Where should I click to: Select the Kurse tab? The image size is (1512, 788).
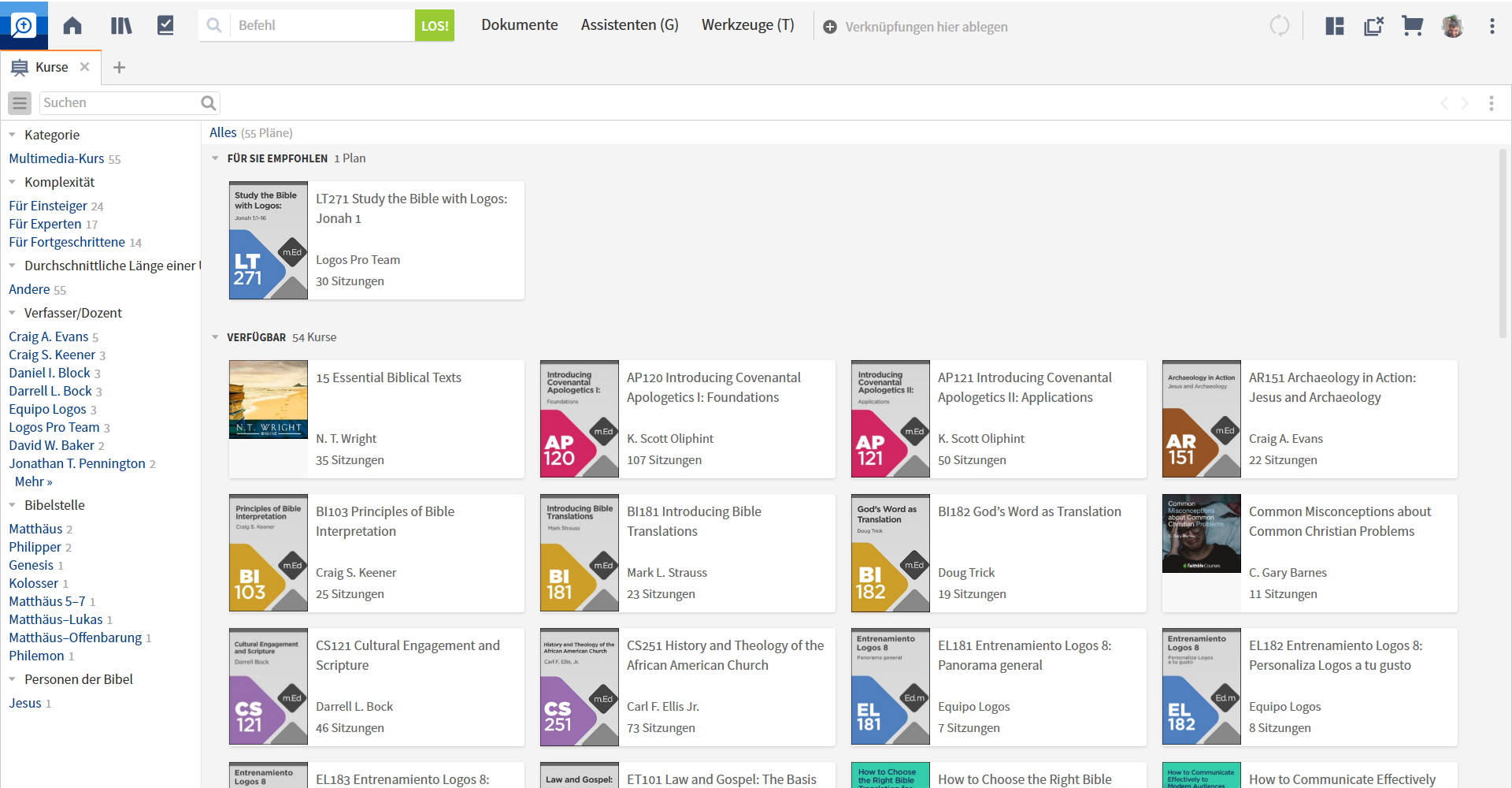pos(51,68)
